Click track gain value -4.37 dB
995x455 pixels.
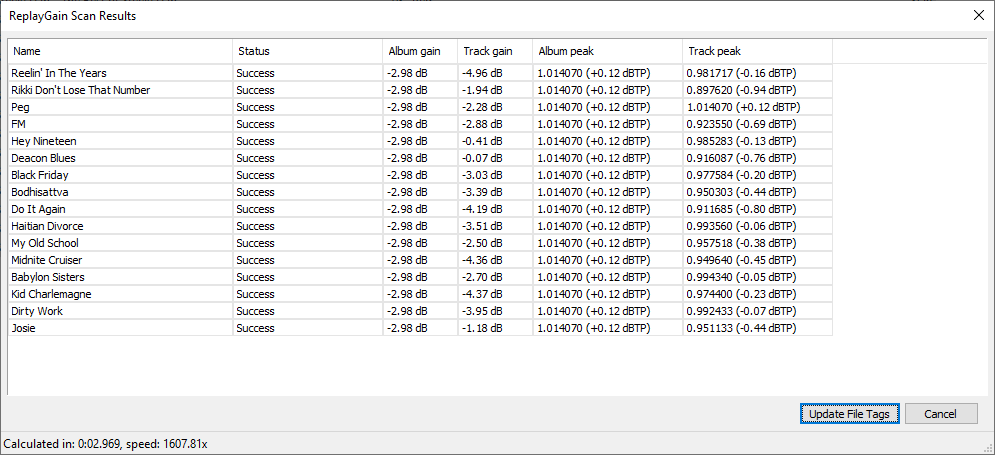482,294
